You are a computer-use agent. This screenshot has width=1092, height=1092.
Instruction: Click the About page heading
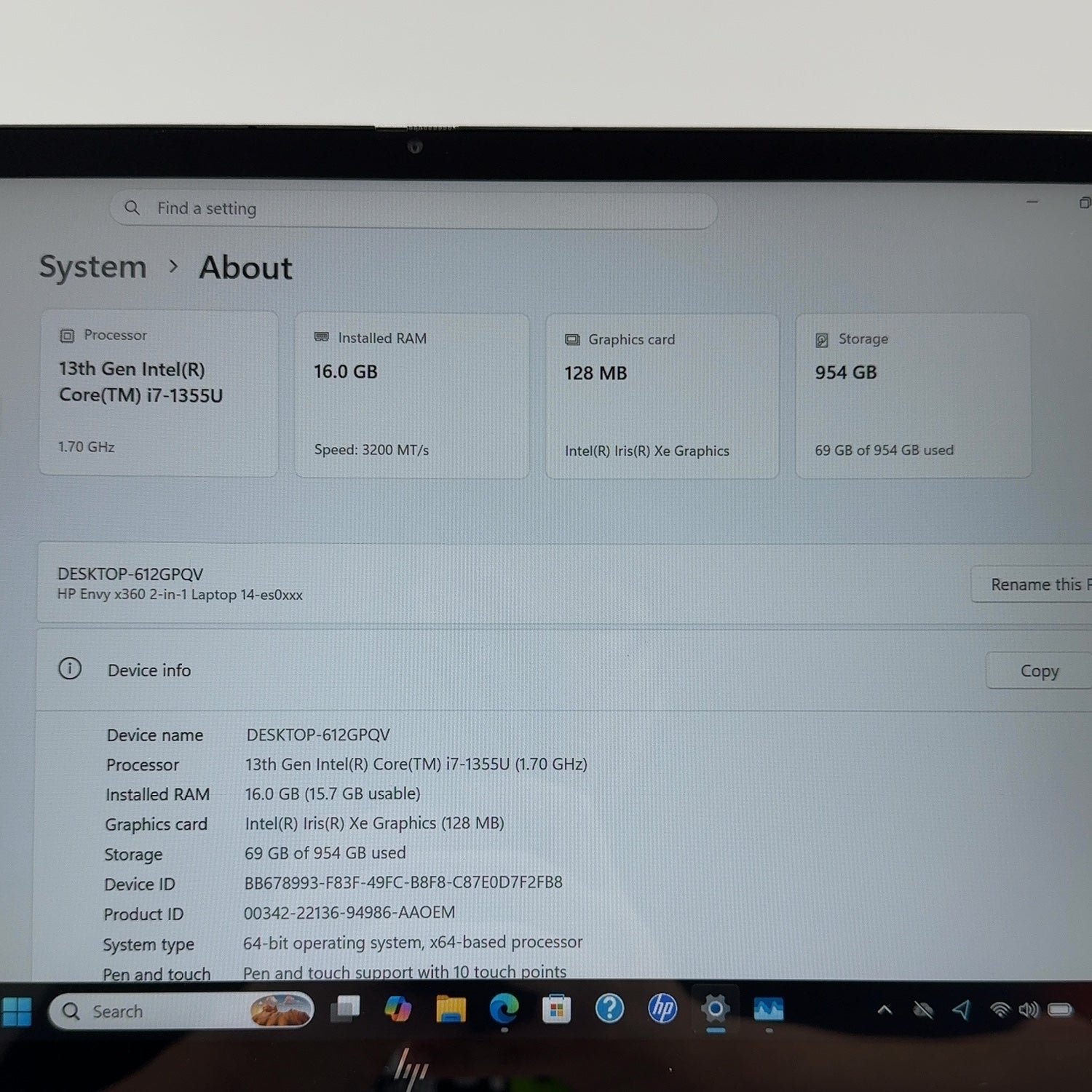246,268
